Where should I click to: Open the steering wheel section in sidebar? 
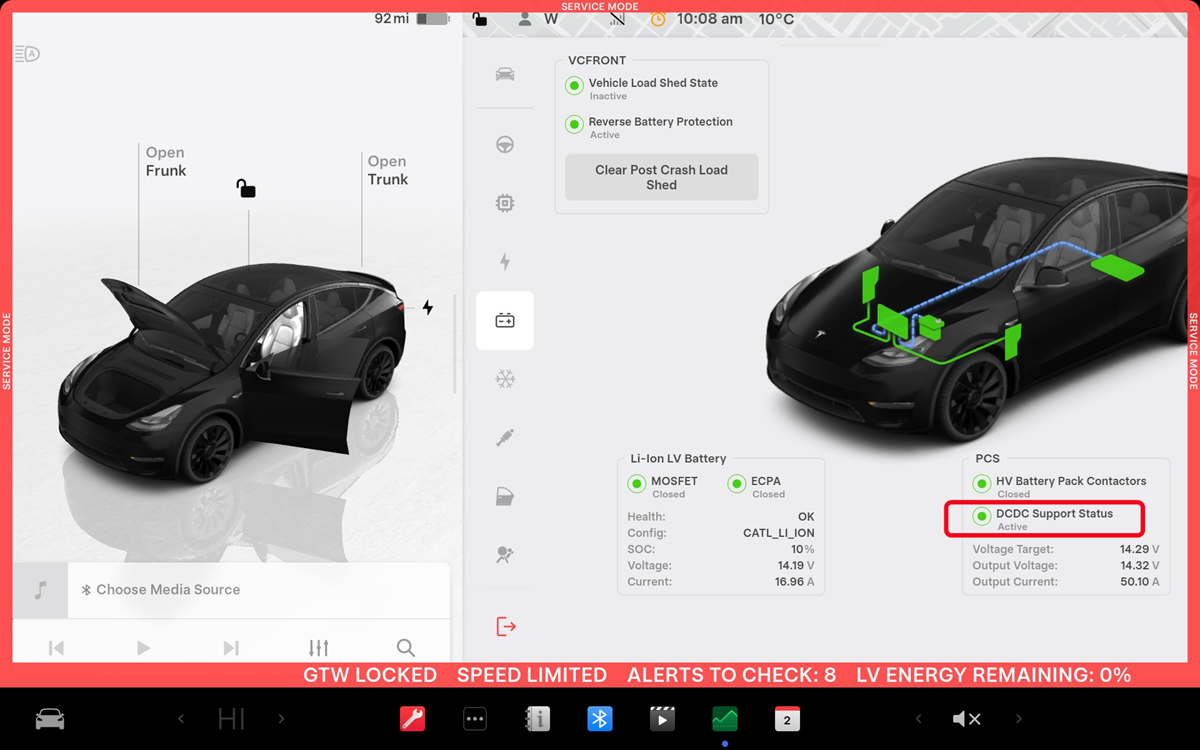pyautogui.click(x=505, y=145)
